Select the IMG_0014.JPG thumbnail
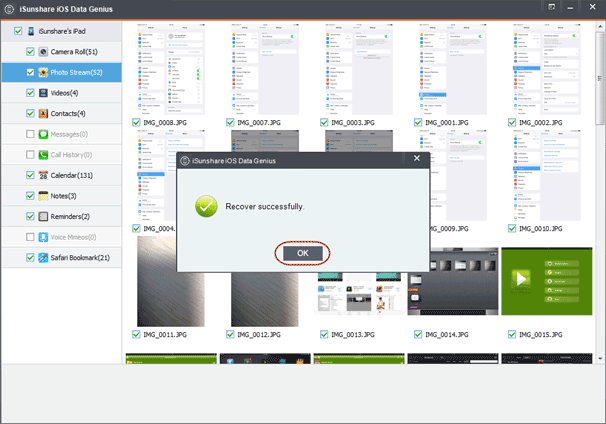The height and width of the screenshot is (424, 606). click(453, 281)
